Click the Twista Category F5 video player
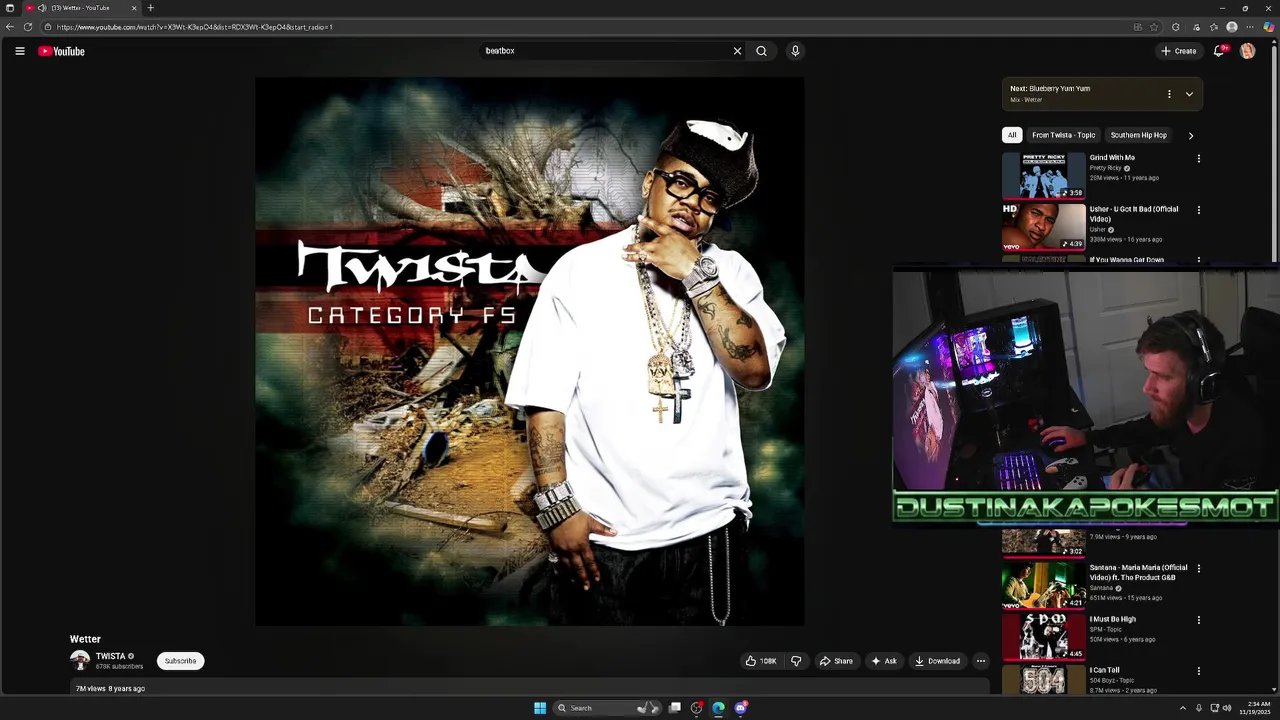 pos(529,352)
